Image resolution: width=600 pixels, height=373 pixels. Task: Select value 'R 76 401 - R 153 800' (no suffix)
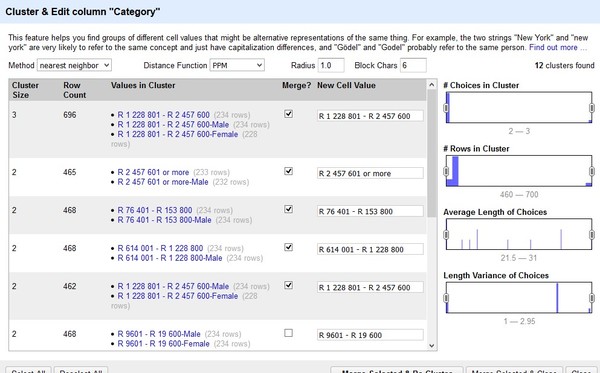[x=155, y=210]
